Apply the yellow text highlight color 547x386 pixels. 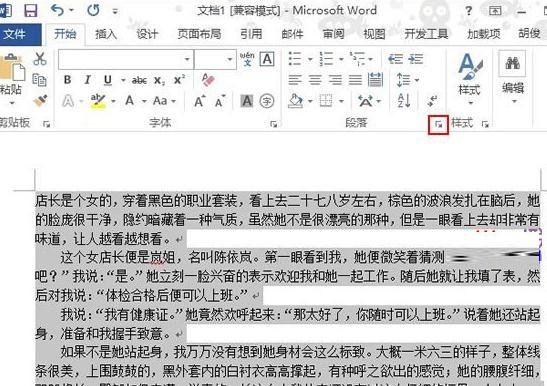98,101
